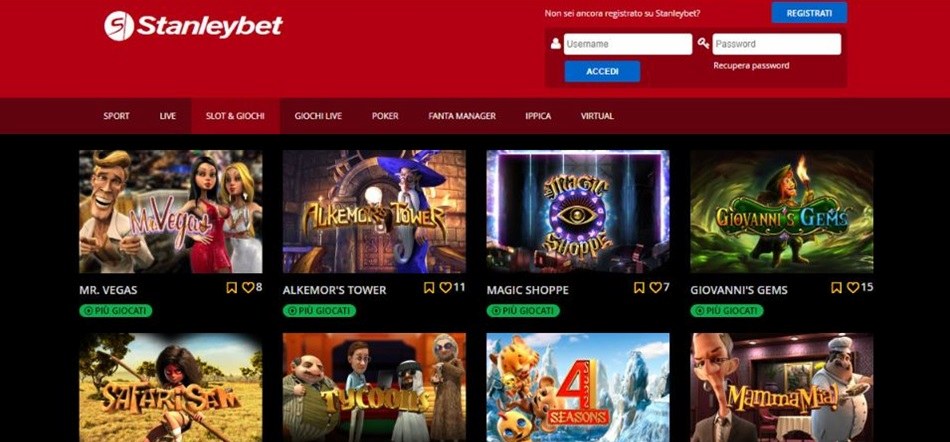Click the Accedi login button
This screenshot has height=442, width=950.
tap(602, 71)
